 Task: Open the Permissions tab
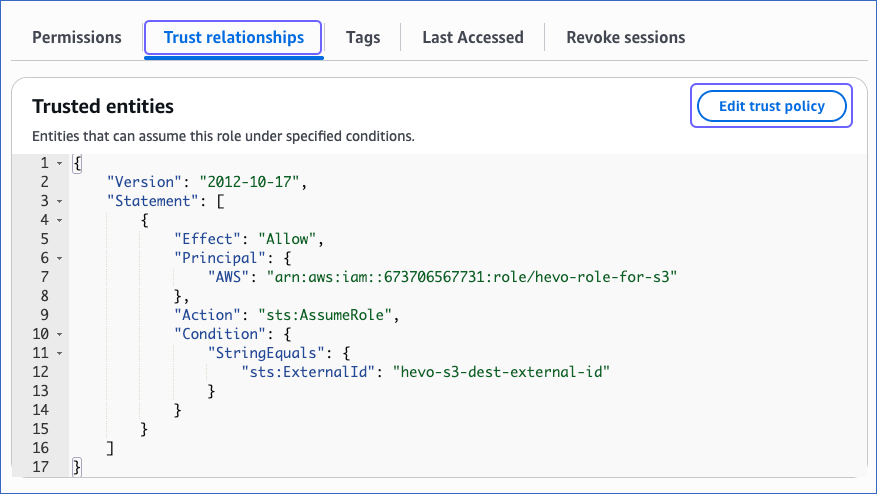click(x=77, y=38)
